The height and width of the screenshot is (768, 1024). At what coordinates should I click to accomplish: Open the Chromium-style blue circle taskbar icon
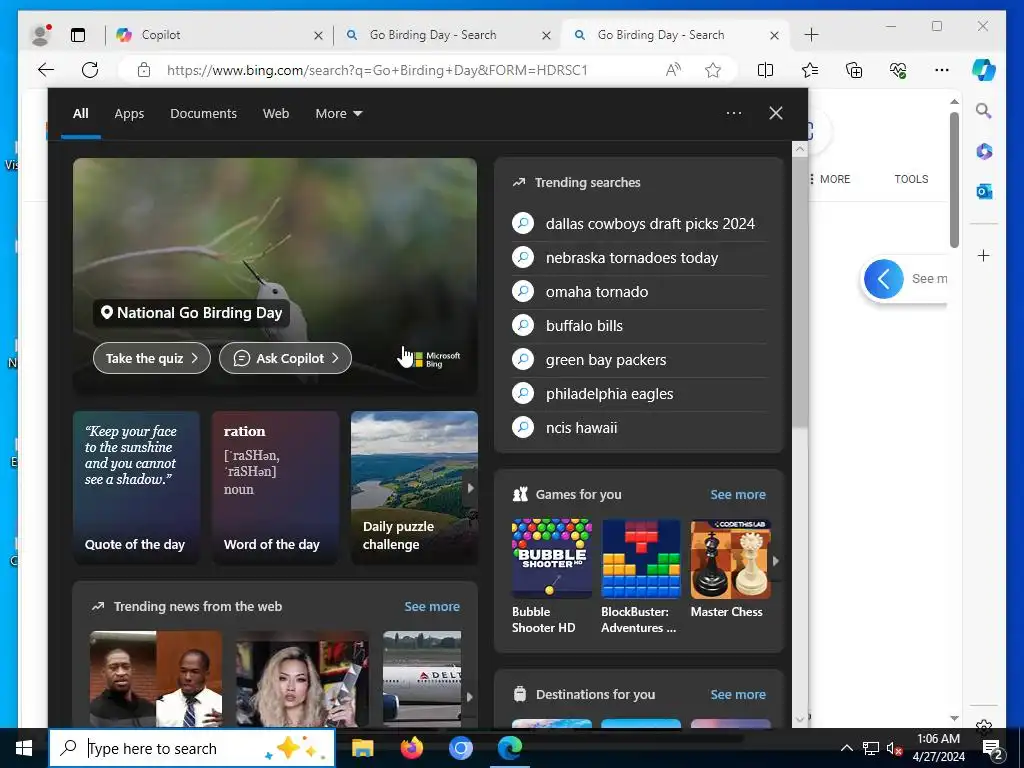click(x=460, y=748)
